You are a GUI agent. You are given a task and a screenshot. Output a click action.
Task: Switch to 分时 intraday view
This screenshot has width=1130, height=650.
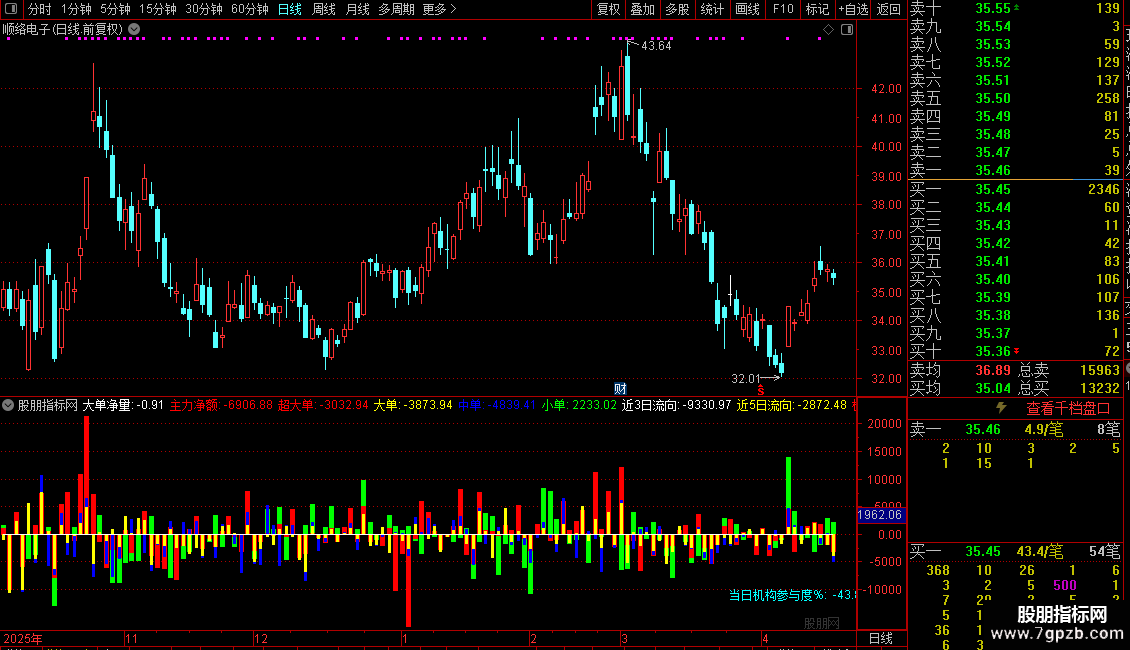[40, 9]
